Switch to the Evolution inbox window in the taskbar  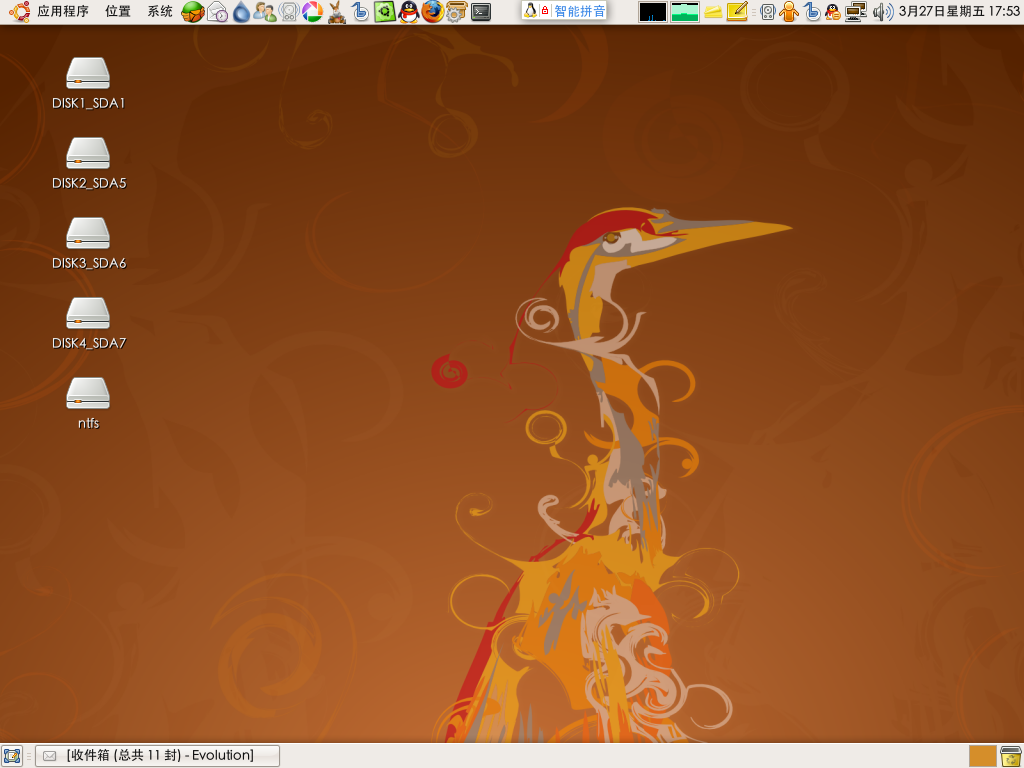[157, 756]
